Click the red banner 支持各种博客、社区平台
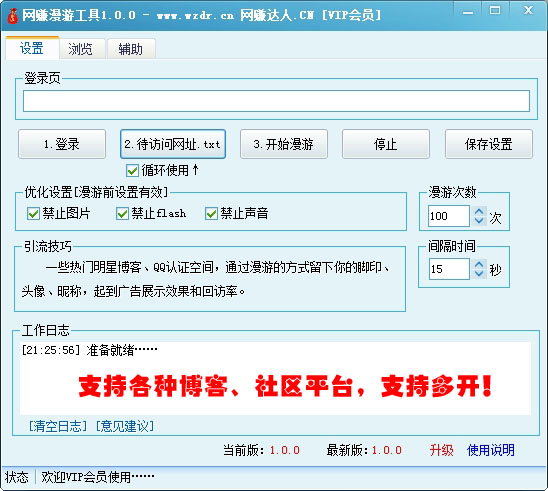The width and height of the screenshot is (548, 491). point(286,386)
